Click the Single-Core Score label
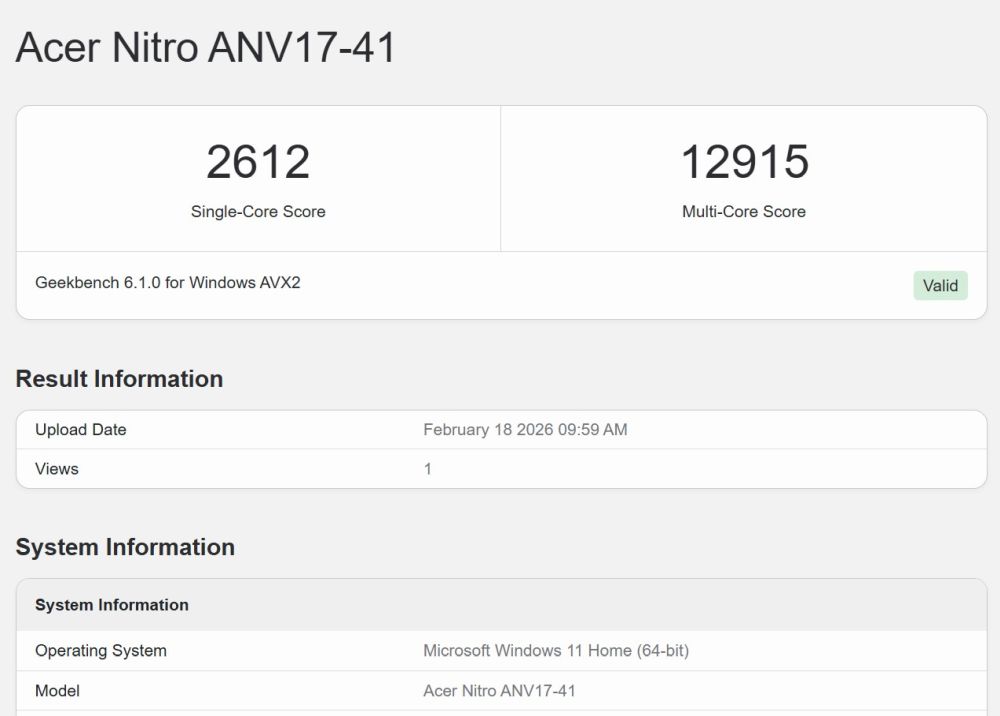This screenshot has width=1000, height=716. (258, 212)
